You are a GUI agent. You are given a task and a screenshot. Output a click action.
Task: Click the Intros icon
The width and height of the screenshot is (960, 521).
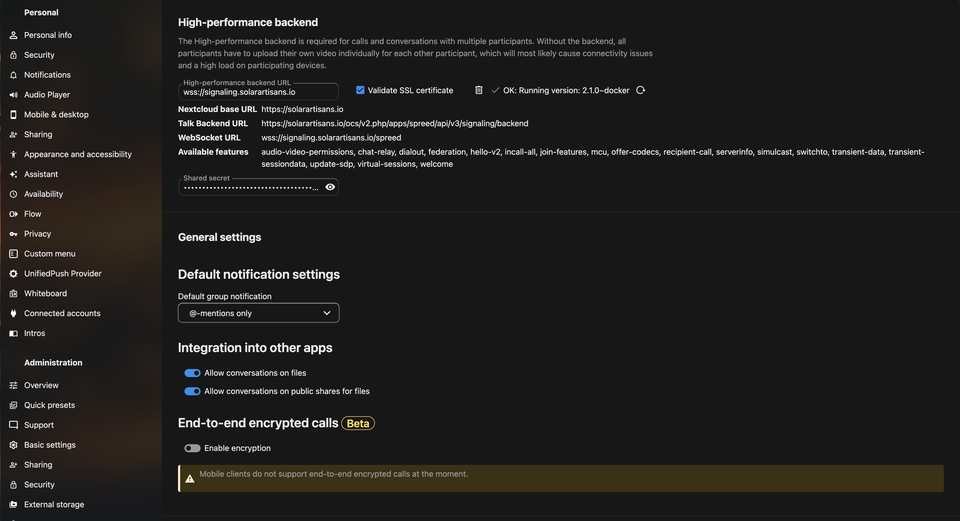[x=13, y=334]
